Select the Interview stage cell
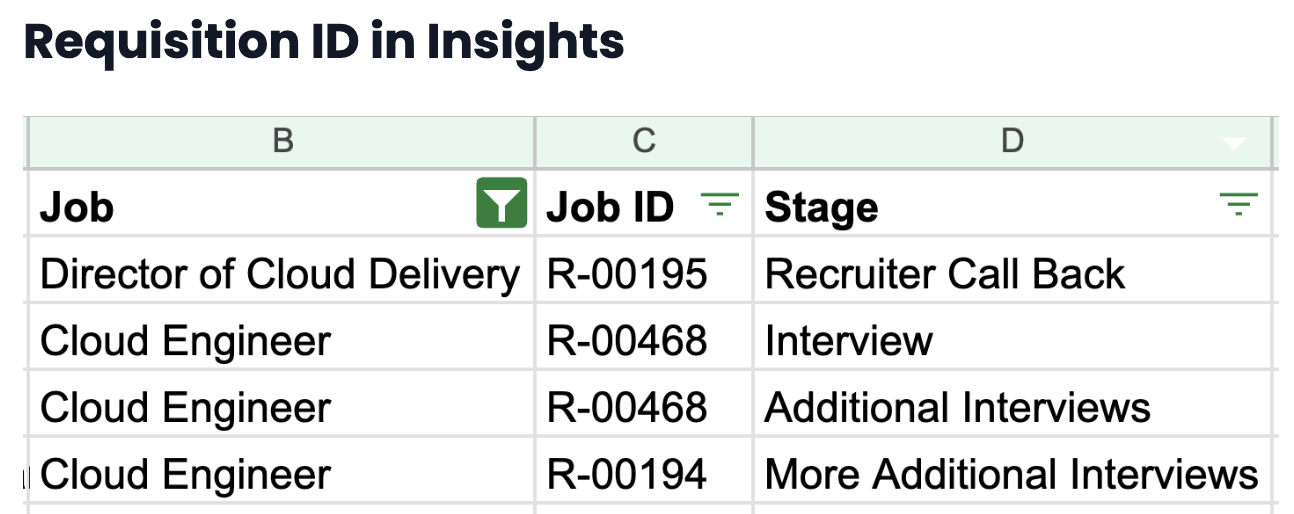The width and height of the screenshot is (1294, 514). pos(849,341)
